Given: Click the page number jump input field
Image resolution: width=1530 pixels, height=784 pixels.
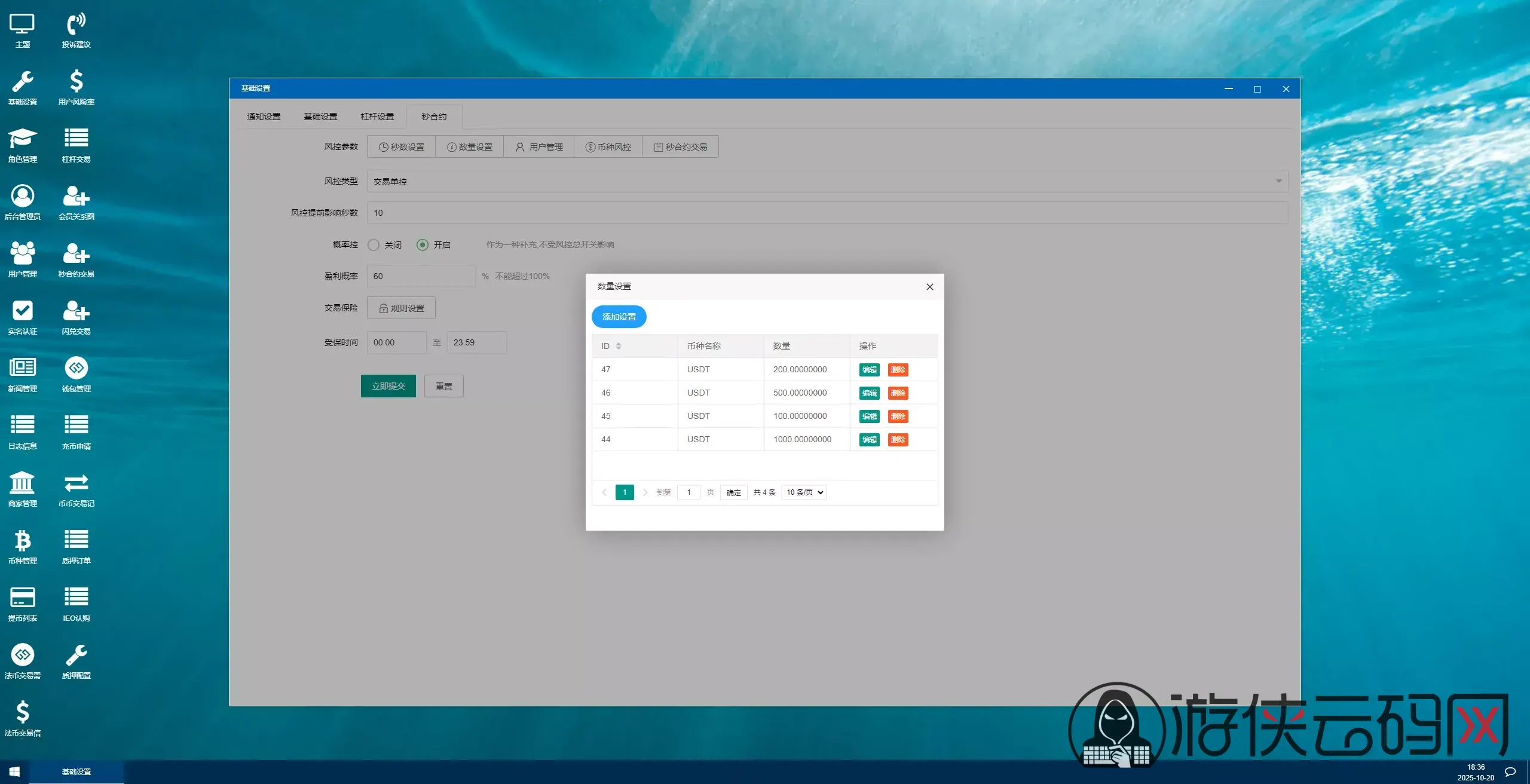Looking at the screenshot, I should [688, 492].
